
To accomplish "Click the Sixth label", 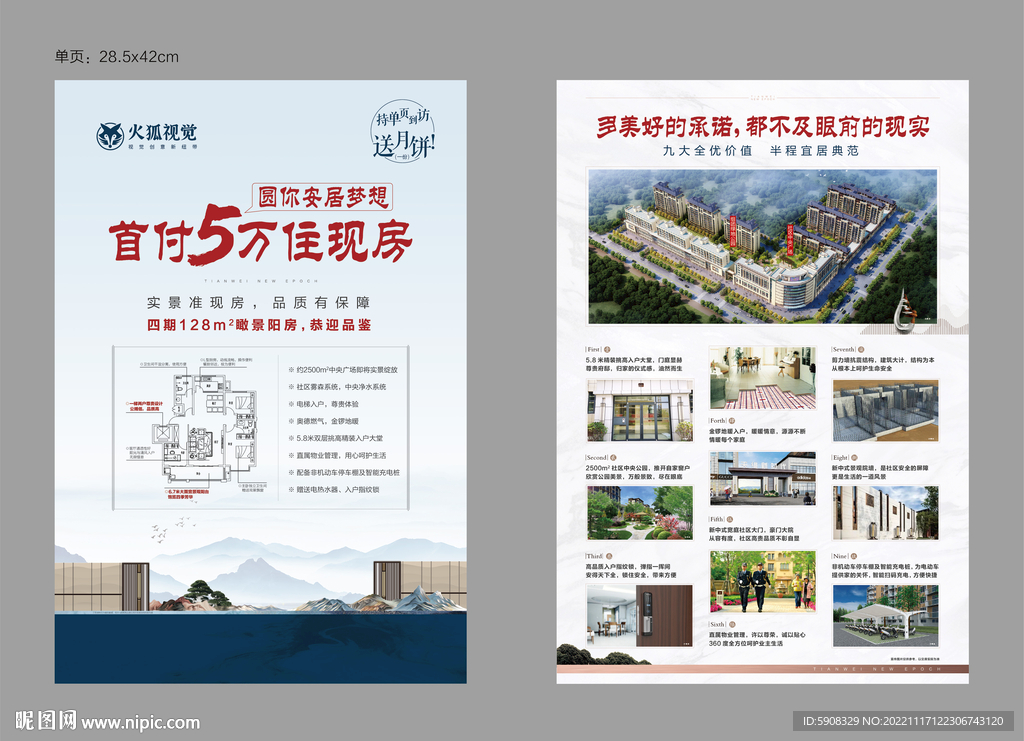I will pyautogui.click(x=718, y=625).
